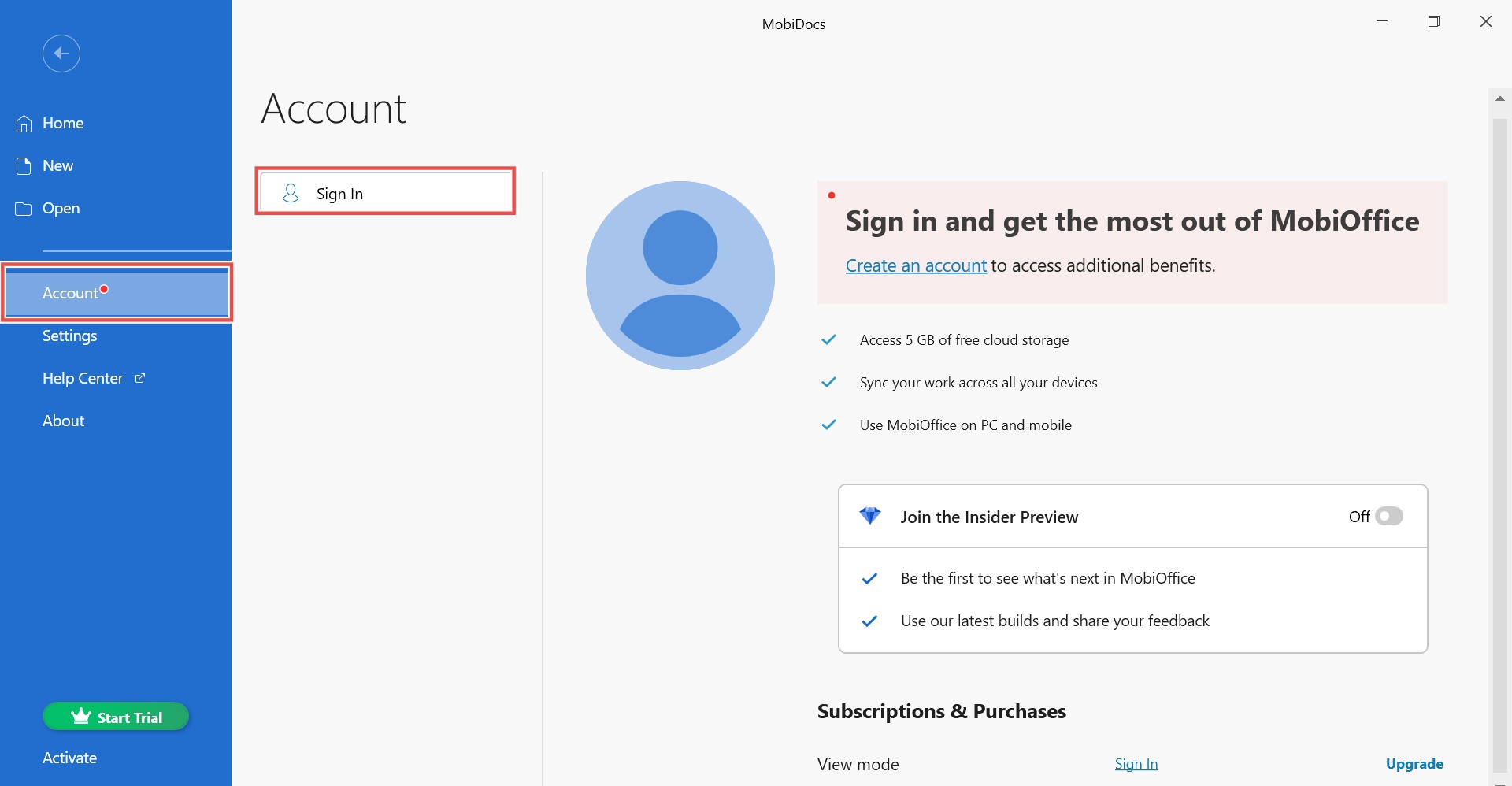Click the house icon beside Home
Viewport: 1512px width, 786px height.
[23, 122]
